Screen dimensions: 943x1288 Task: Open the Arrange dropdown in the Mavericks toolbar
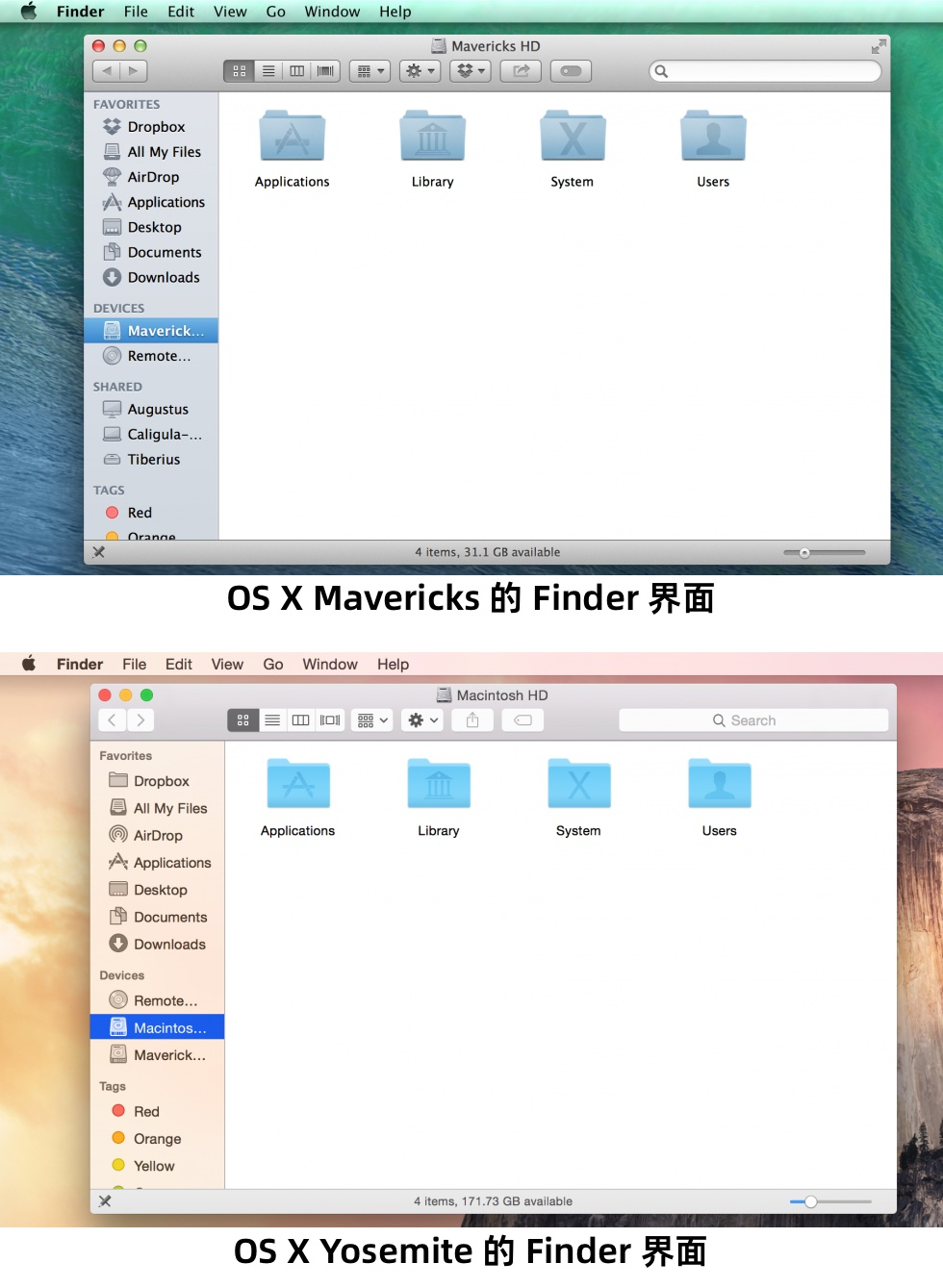[370, 70]
